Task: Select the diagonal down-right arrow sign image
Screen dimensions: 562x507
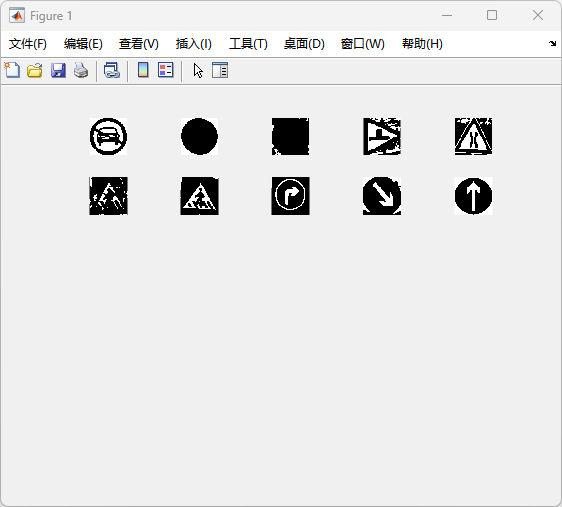Action: click(382, 196)
